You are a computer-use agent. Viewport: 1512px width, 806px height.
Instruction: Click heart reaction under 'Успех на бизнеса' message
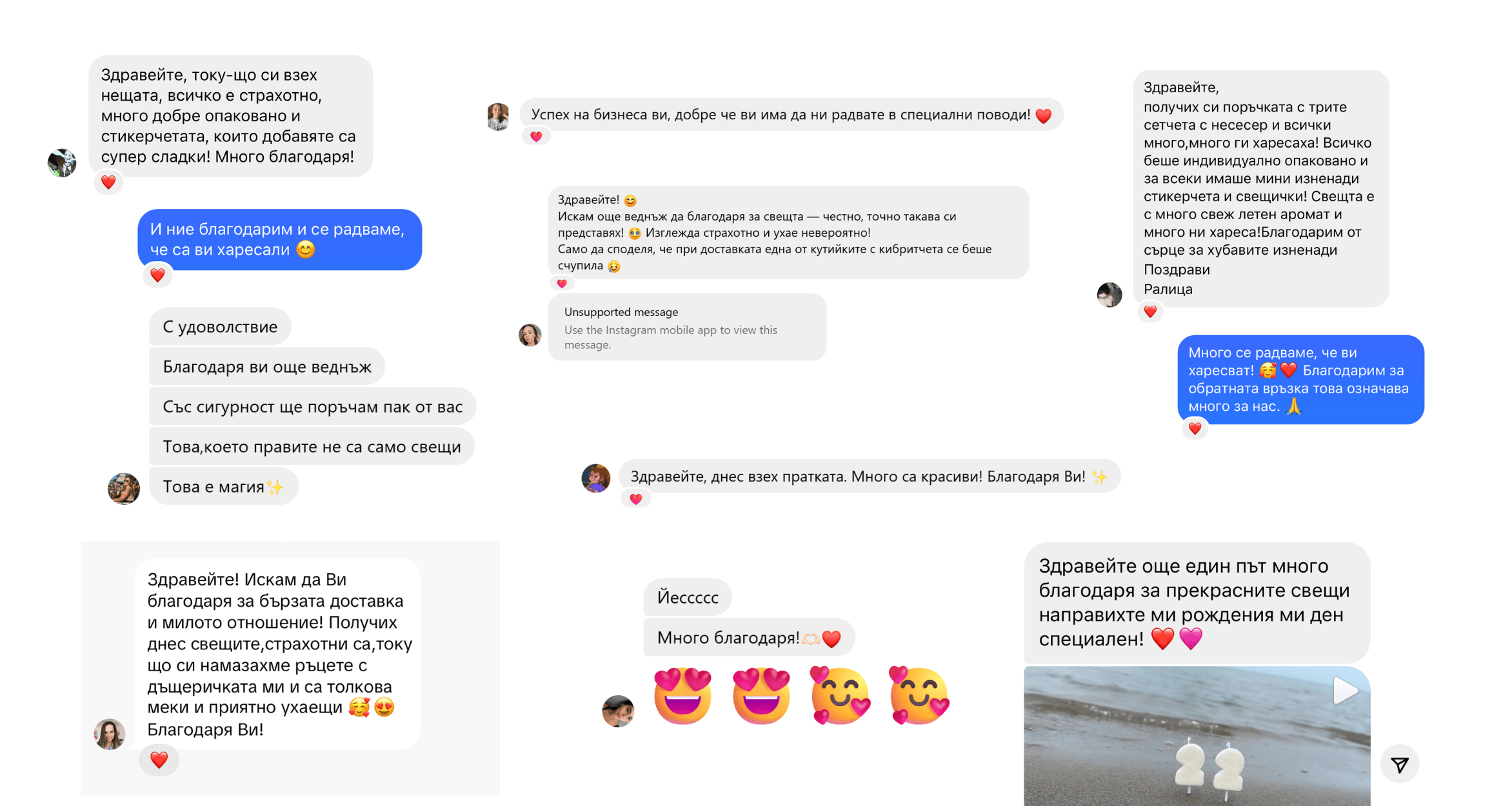536,136
